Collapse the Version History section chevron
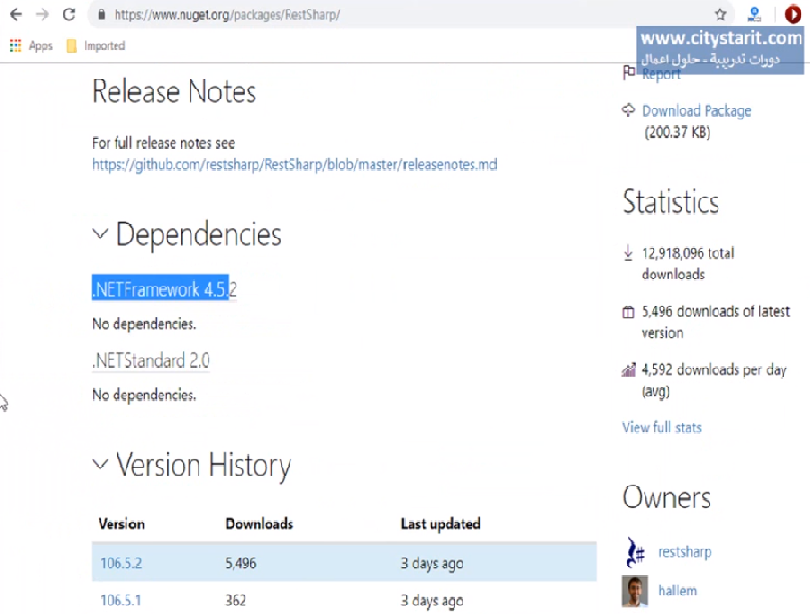Screen dimensions: 810x614 coord(100,464)
